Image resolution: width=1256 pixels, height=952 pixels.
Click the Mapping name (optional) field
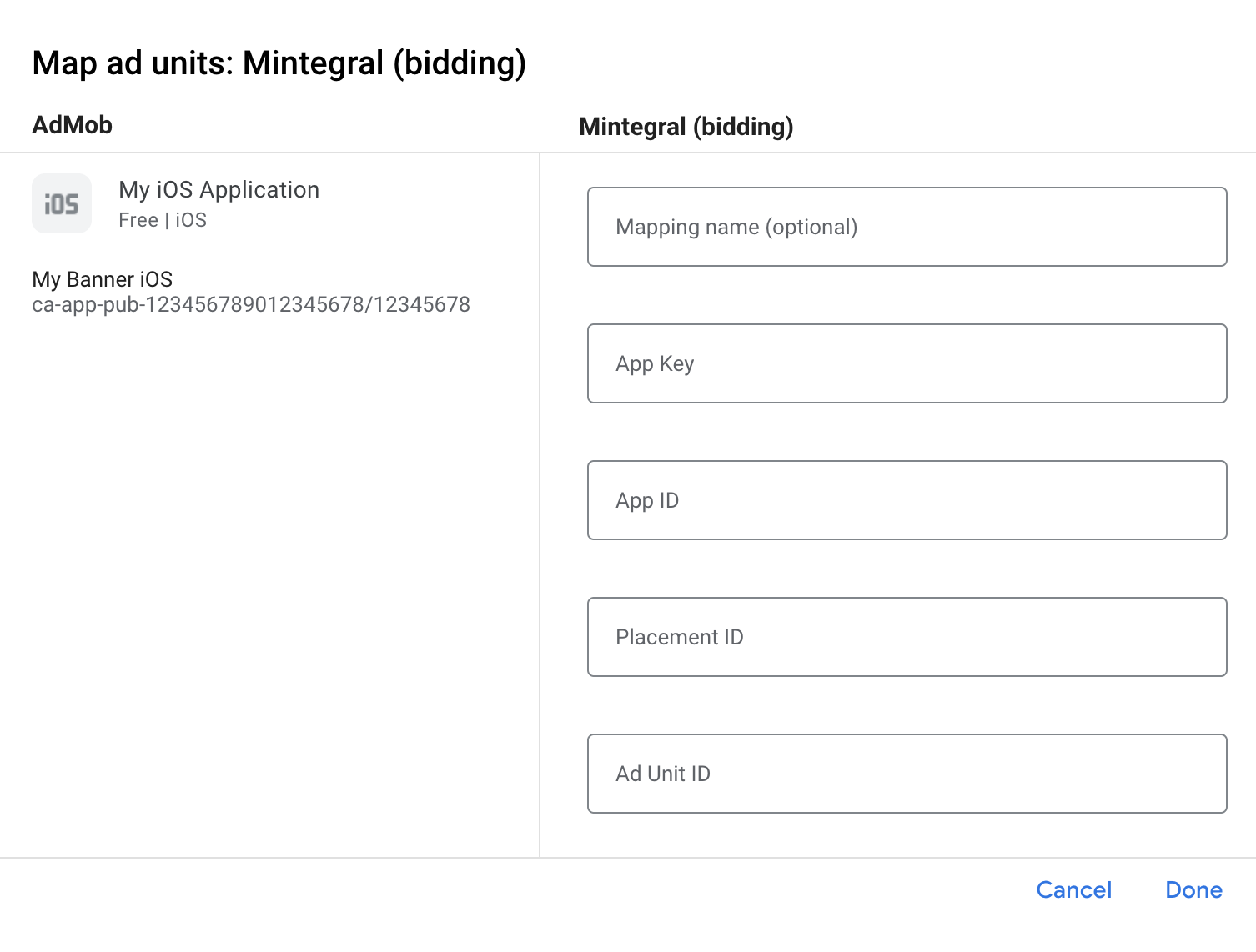click(907, 227)
